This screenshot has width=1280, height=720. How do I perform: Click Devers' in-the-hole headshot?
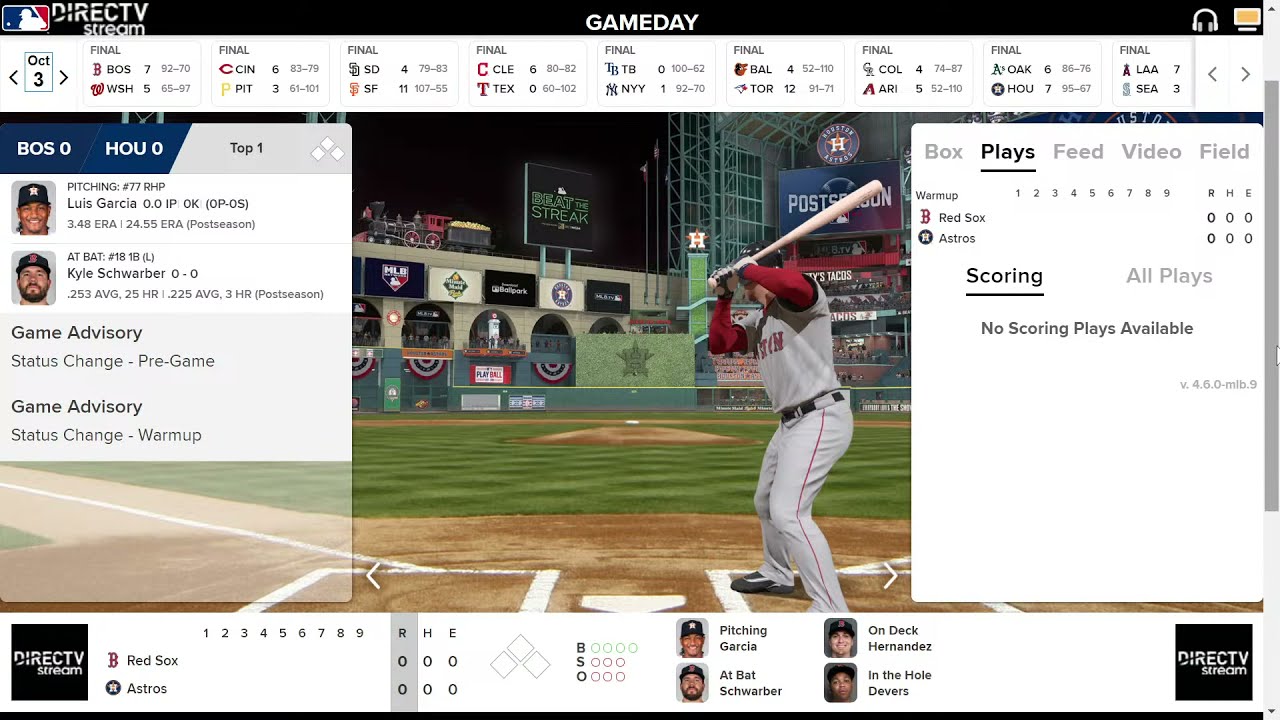click(x=841, y=683)
